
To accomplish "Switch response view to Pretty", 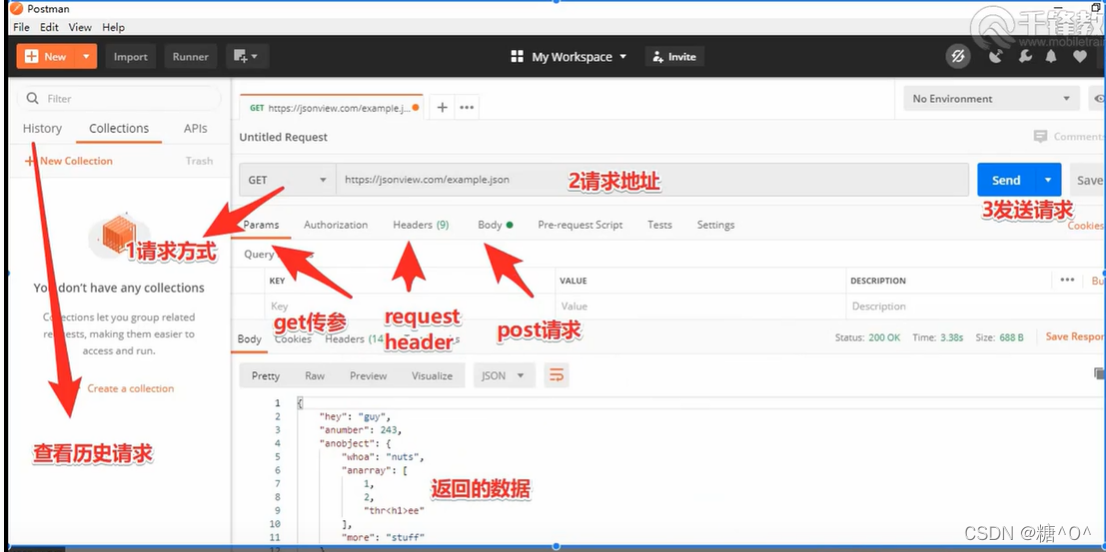I will [x=266, y=376].
